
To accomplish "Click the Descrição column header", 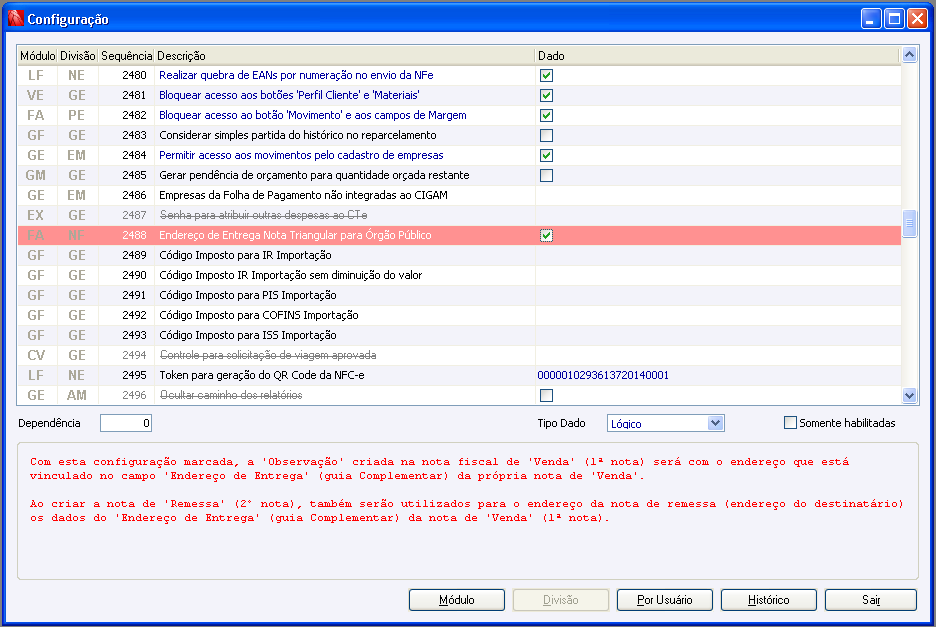I will [344, 56].
